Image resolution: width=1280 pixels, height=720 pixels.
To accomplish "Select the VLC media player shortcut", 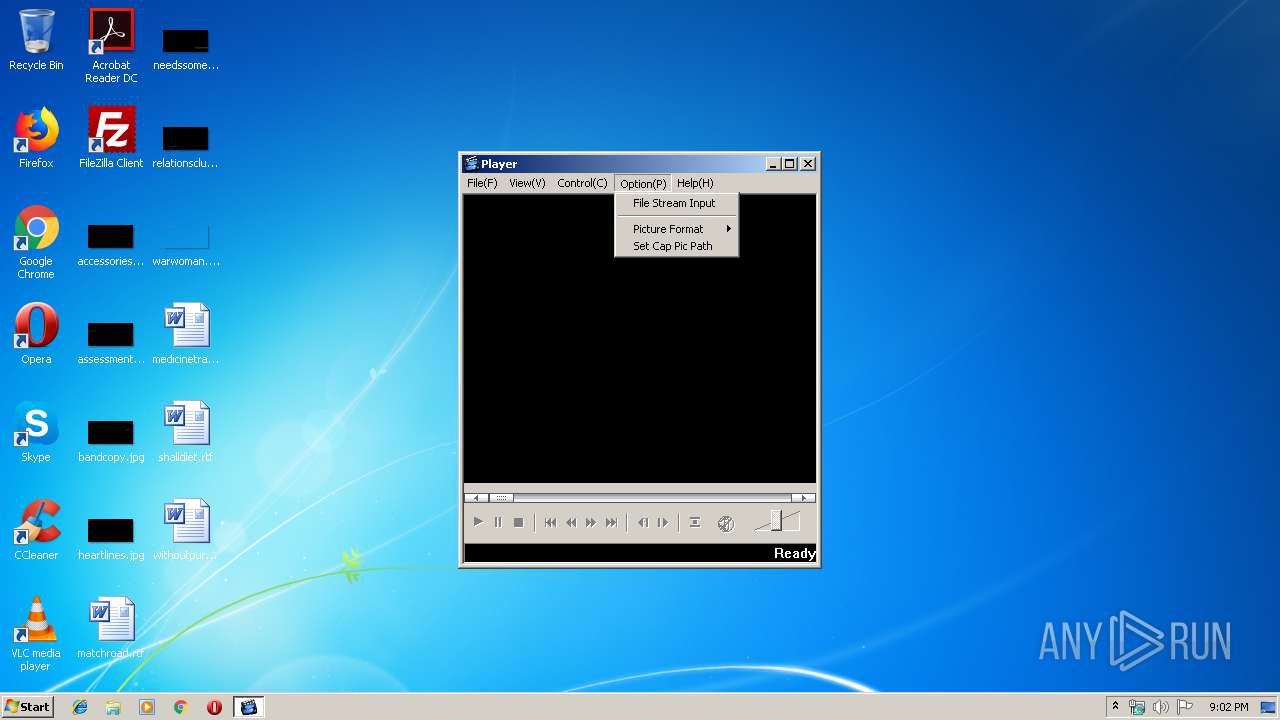I will coord(36,634).
